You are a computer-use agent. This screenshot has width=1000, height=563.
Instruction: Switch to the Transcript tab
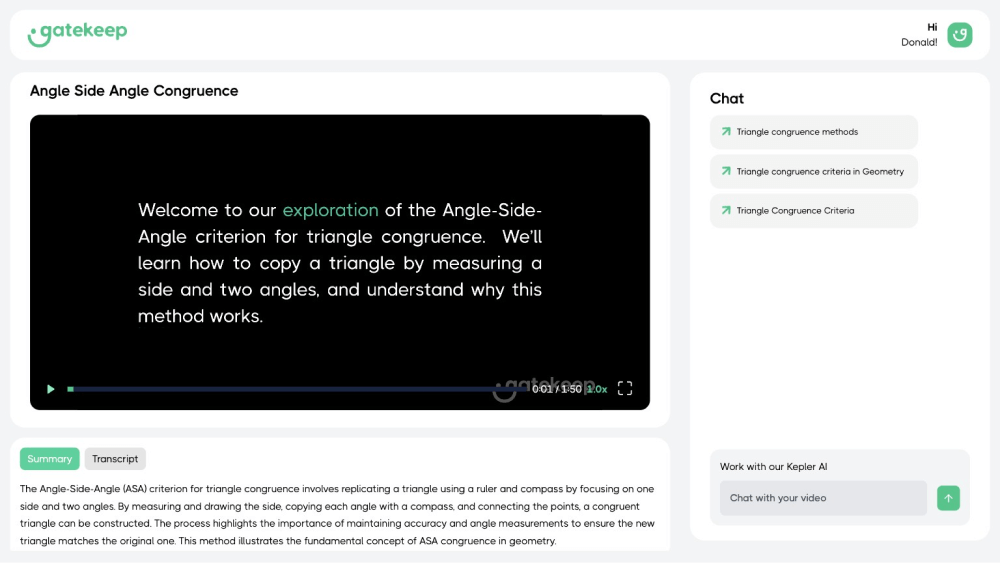click(115, 459)
